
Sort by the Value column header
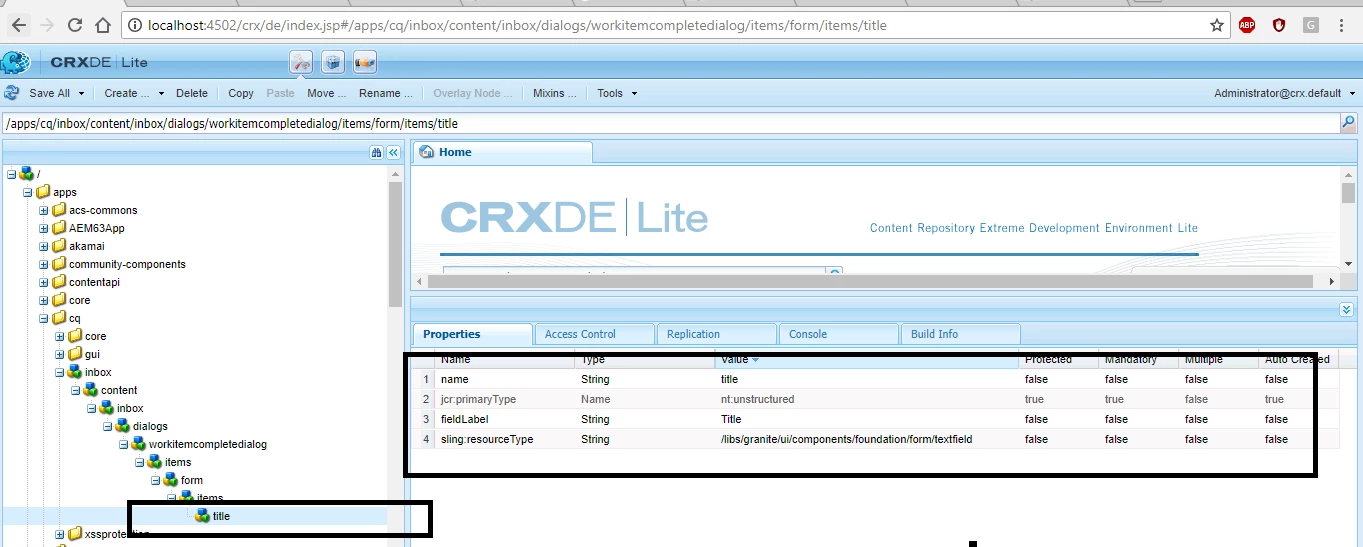coord(867,359)
